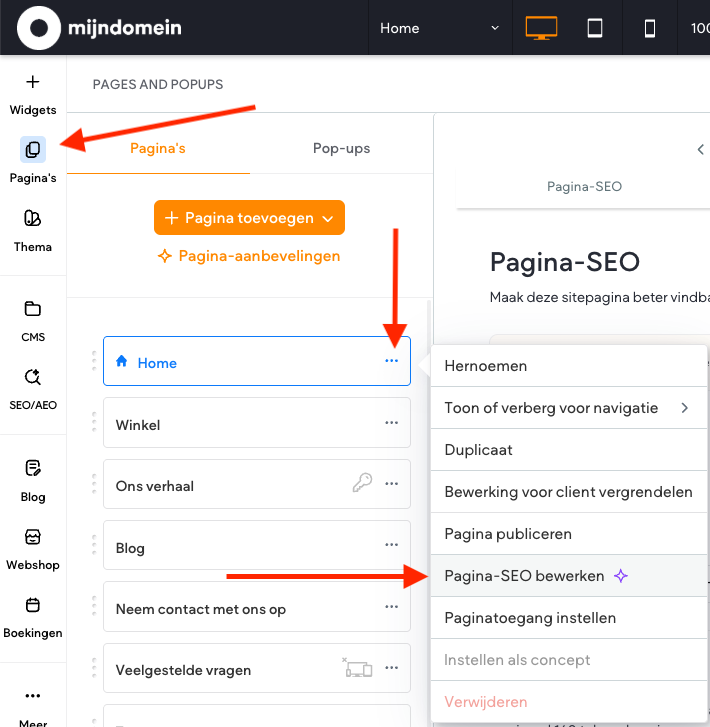The height and width of the screenshot is (727, 710).
Task: Open the CMS folder icon
Action: (33, 319)
